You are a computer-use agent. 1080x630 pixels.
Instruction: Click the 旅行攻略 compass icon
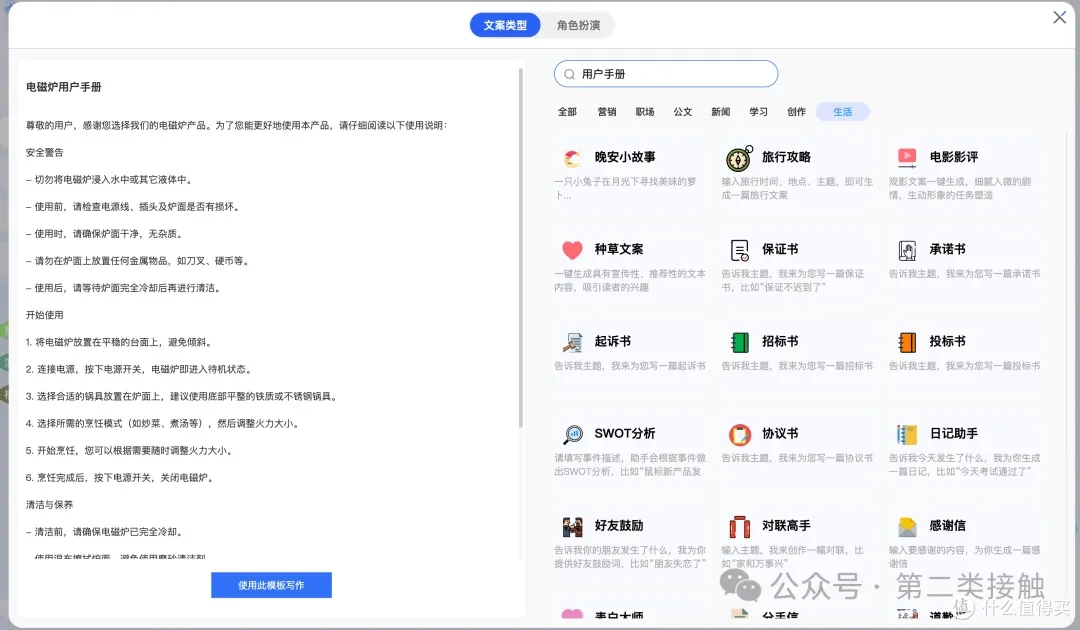pyautogui.click(x=739, y=158)
